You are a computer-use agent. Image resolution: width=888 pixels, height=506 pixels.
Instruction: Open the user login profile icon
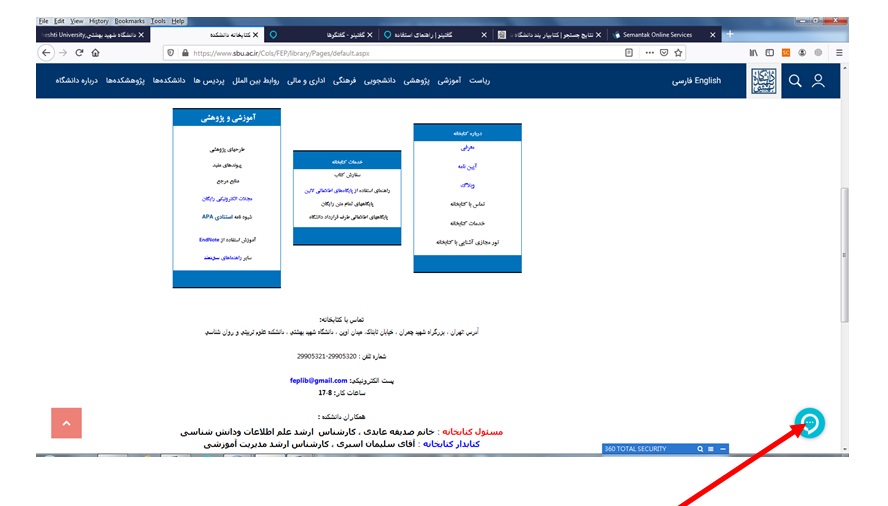819,81
